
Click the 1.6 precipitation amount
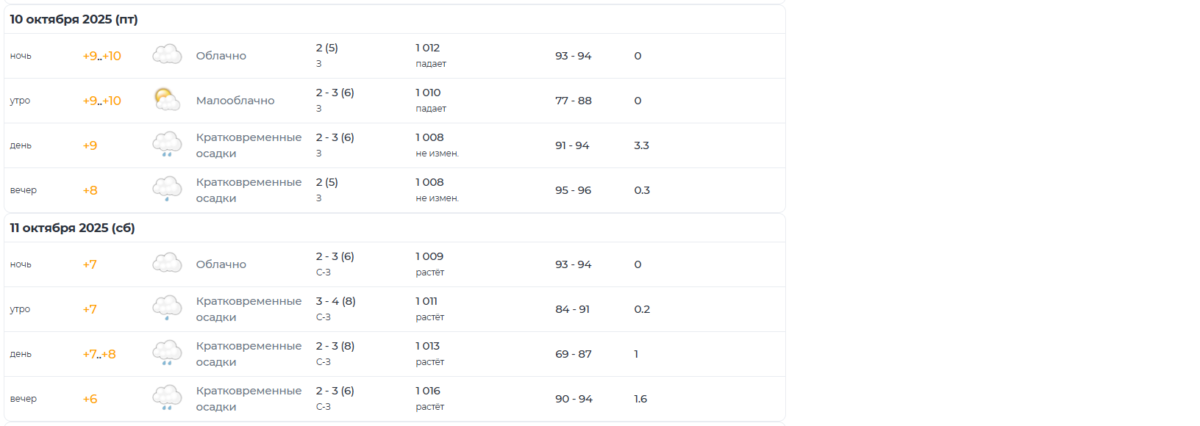(640, 399)
